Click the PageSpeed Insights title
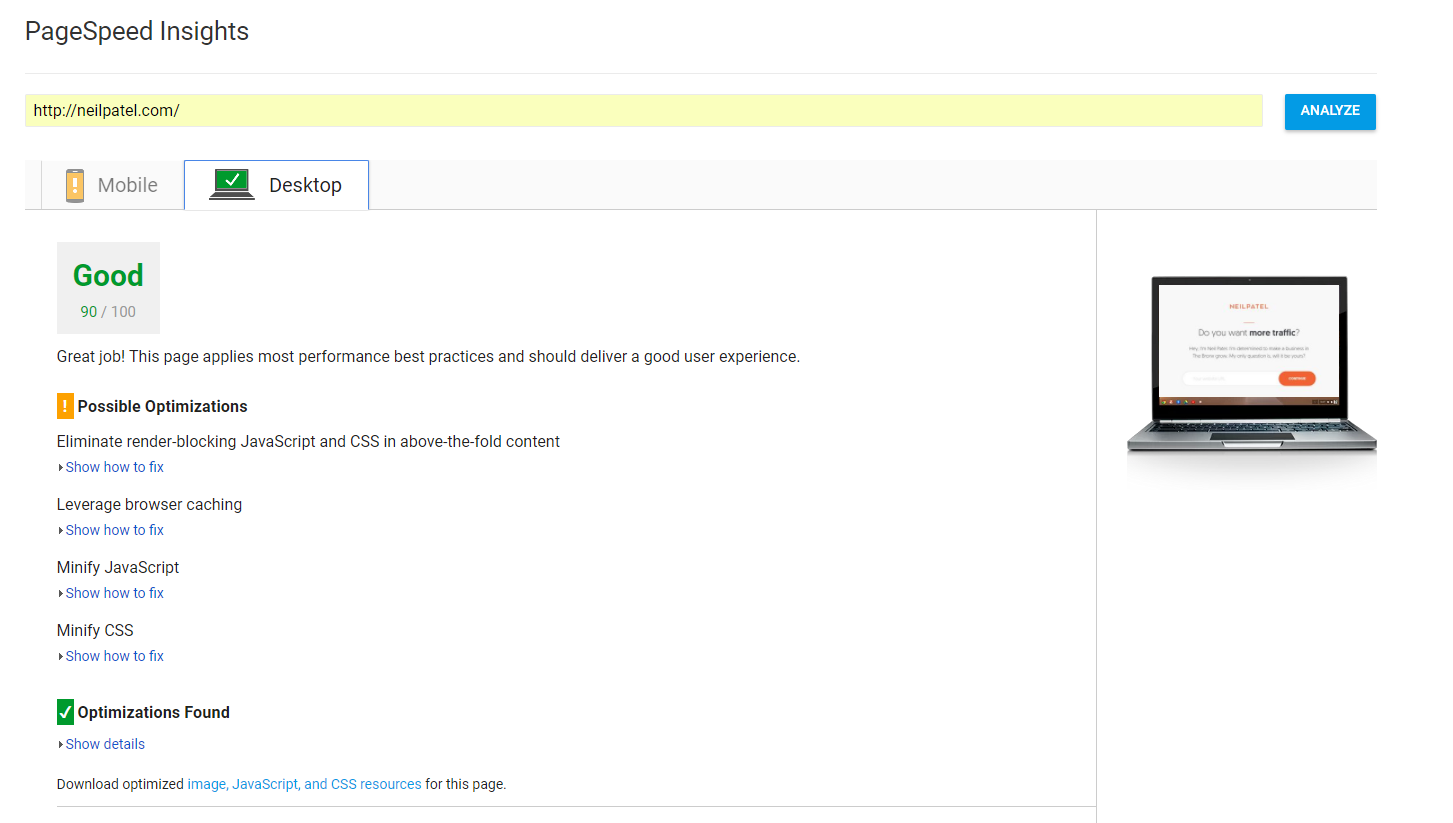 click(137, 31)
